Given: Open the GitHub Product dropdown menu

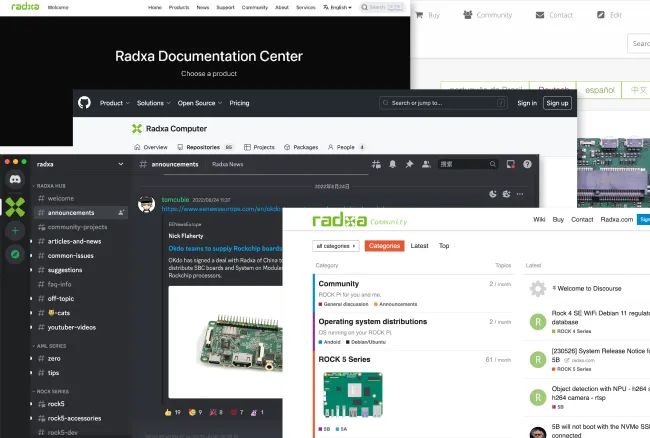Looking at the screenshot, I should point(114,103).
